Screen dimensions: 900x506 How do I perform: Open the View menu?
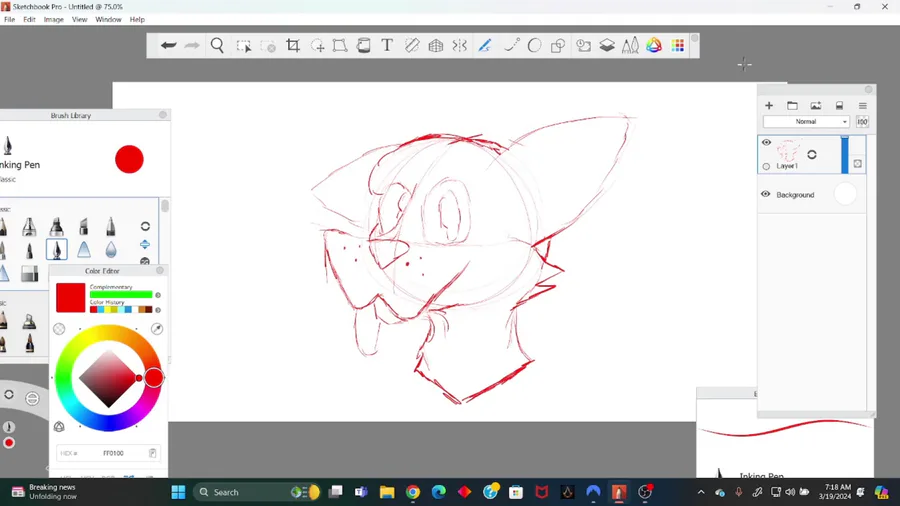click(x=79, y=20)
